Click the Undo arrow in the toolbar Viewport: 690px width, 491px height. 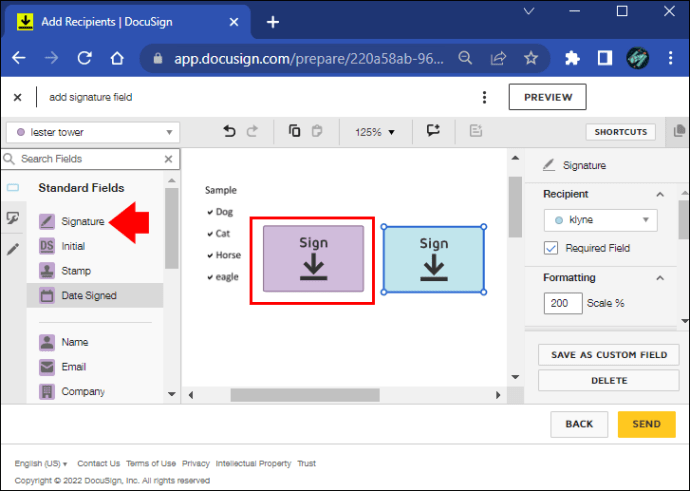coord(229,131)
